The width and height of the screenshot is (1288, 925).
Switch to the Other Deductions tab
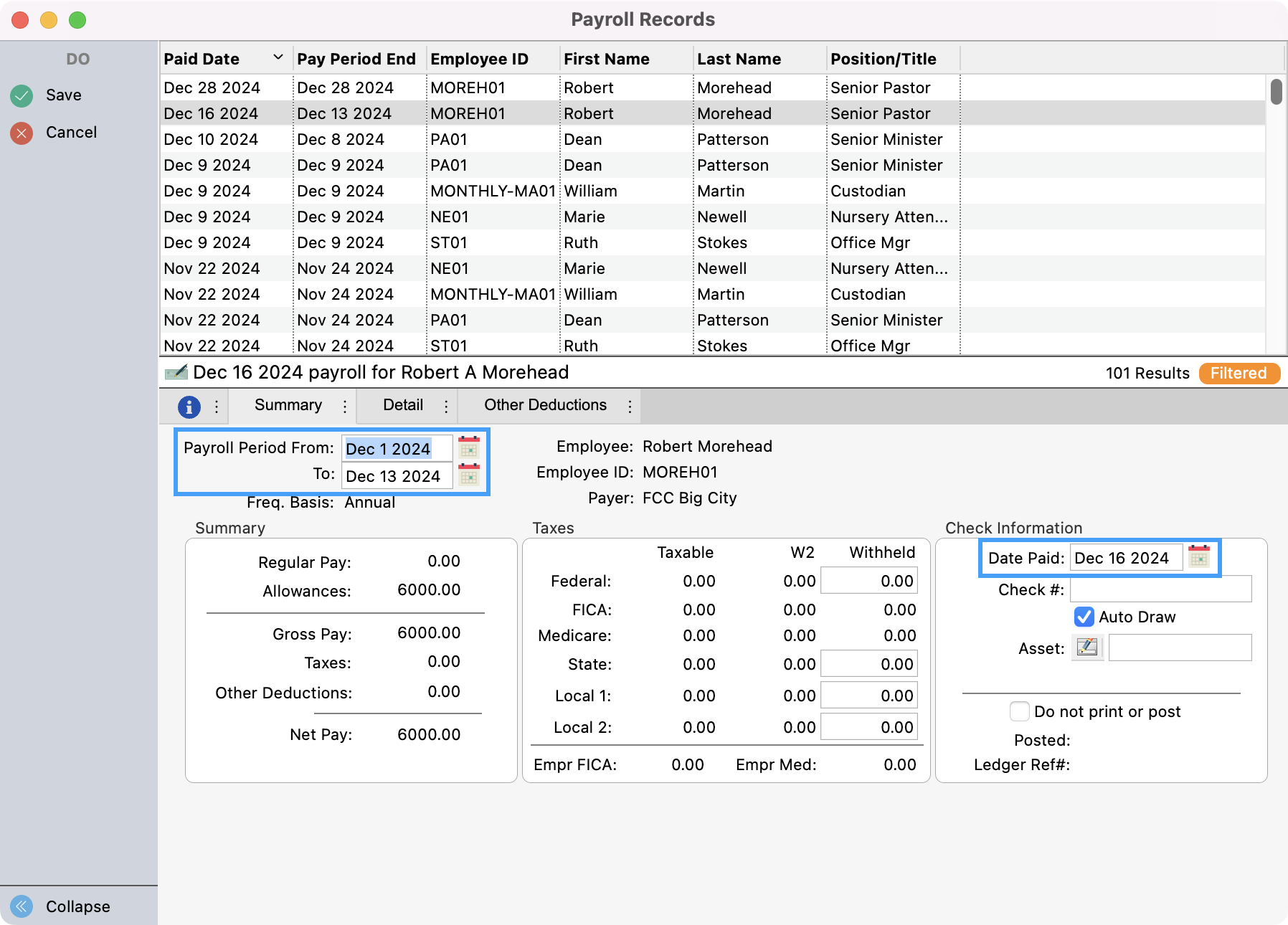(x=545, y=405)
